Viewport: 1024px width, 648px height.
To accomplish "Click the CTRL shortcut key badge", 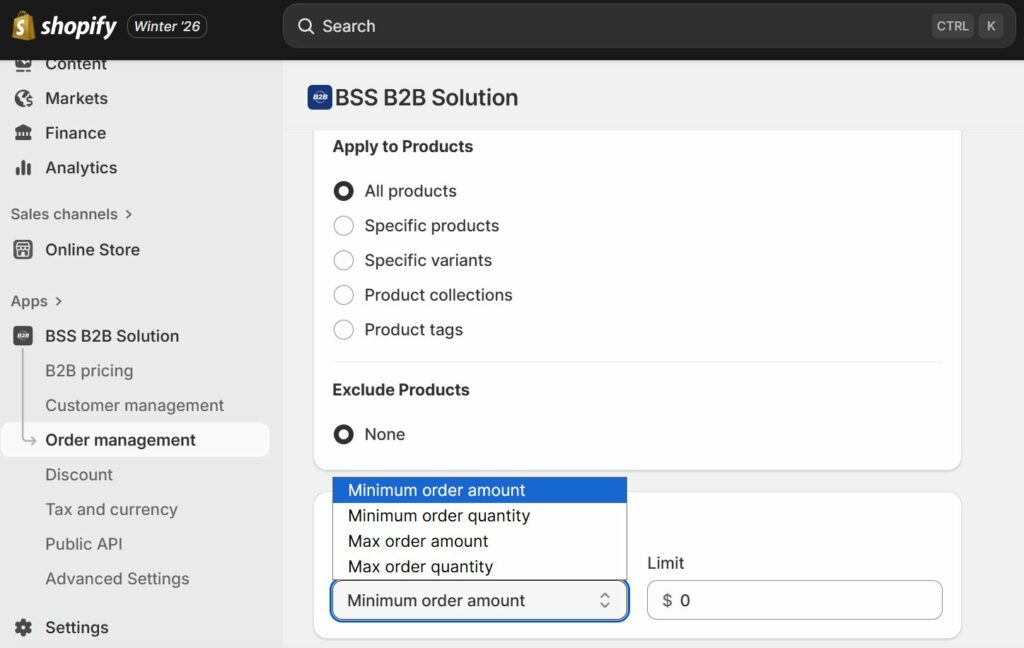I will (952, 26).
